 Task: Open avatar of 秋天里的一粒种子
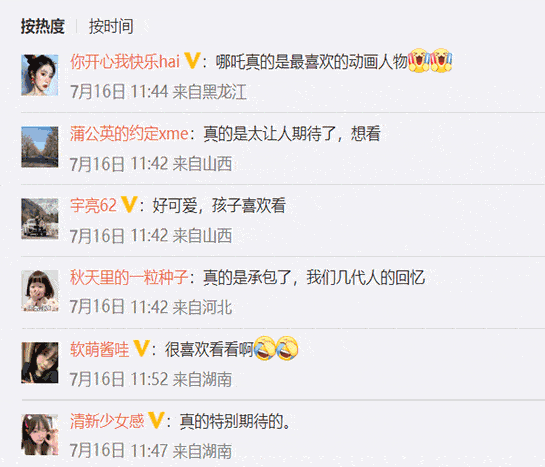(x=40, y=291)
